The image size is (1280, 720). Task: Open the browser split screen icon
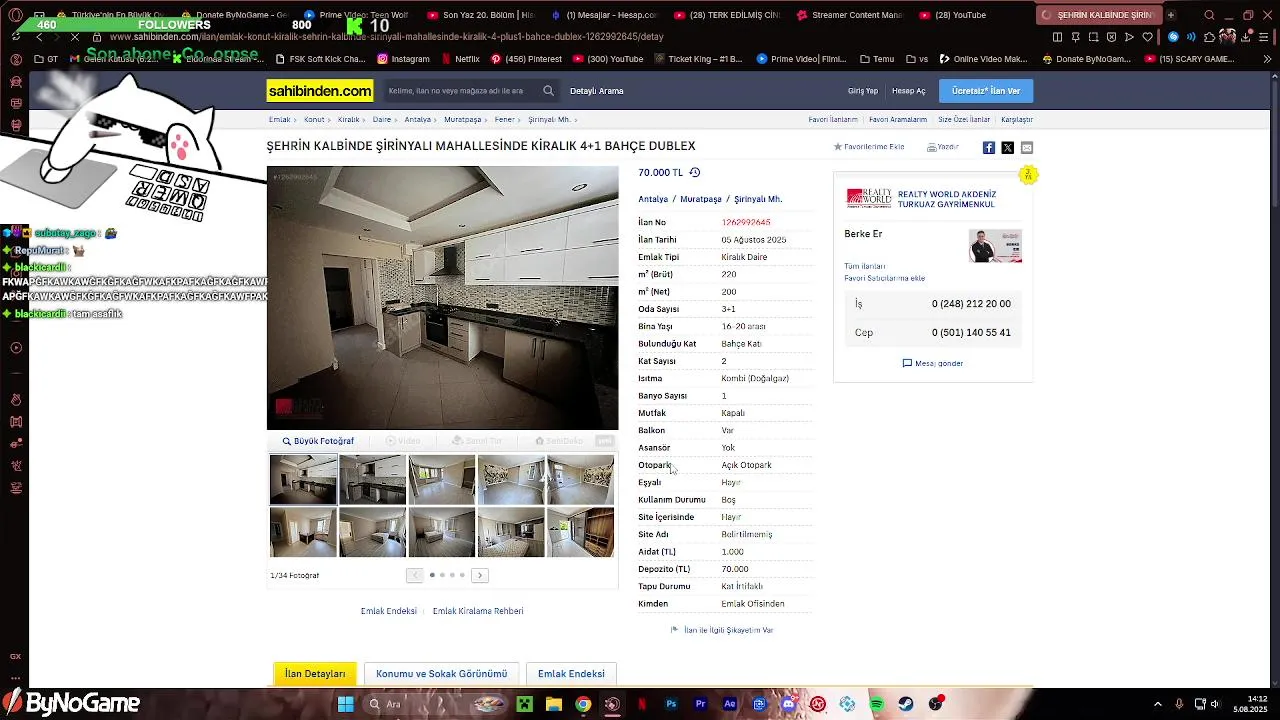(1058, 37)
